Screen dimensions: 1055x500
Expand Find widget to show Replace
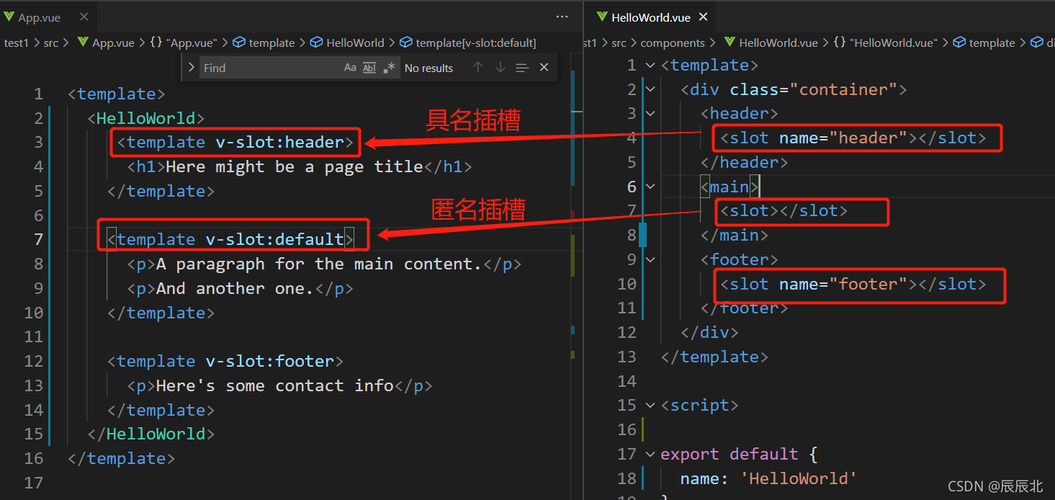[191, 67]
